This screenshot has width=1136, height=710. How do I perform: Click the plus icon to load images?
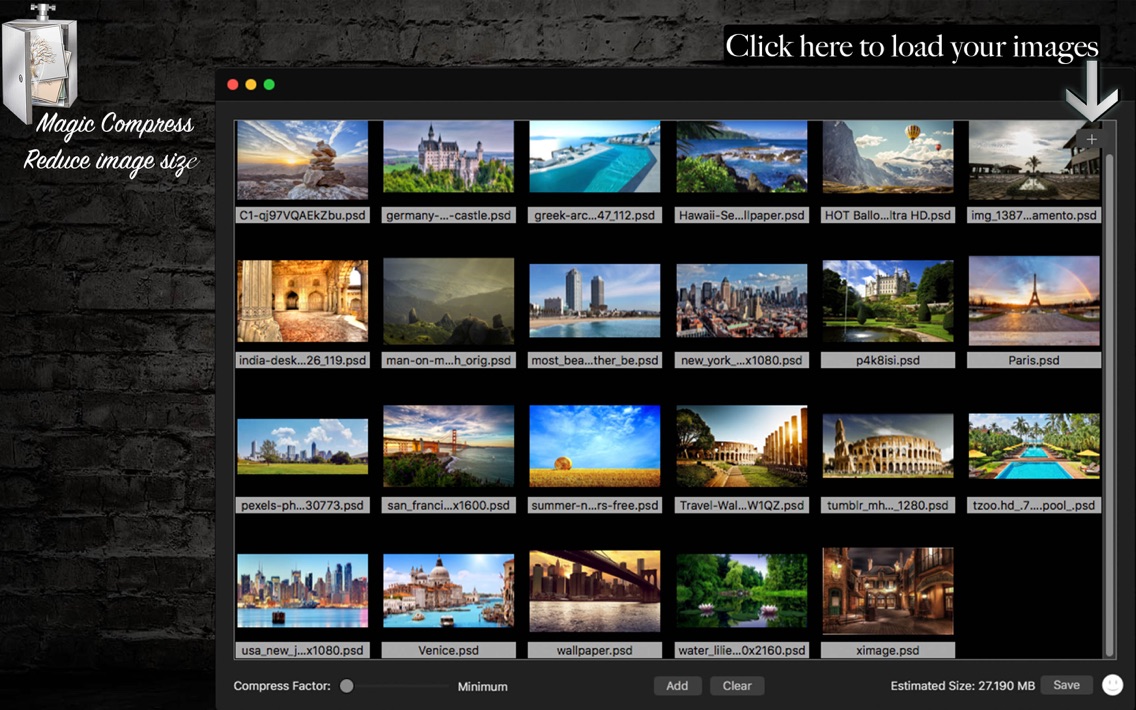click(1091, 140)
